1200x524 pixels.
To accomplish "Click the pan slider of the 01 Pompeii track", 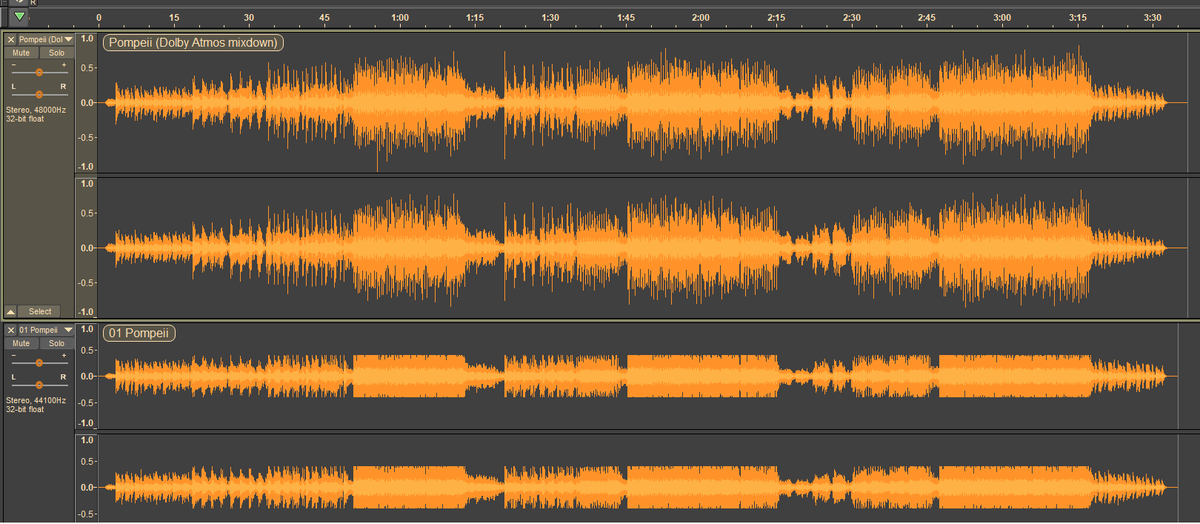I will [39, 384].
